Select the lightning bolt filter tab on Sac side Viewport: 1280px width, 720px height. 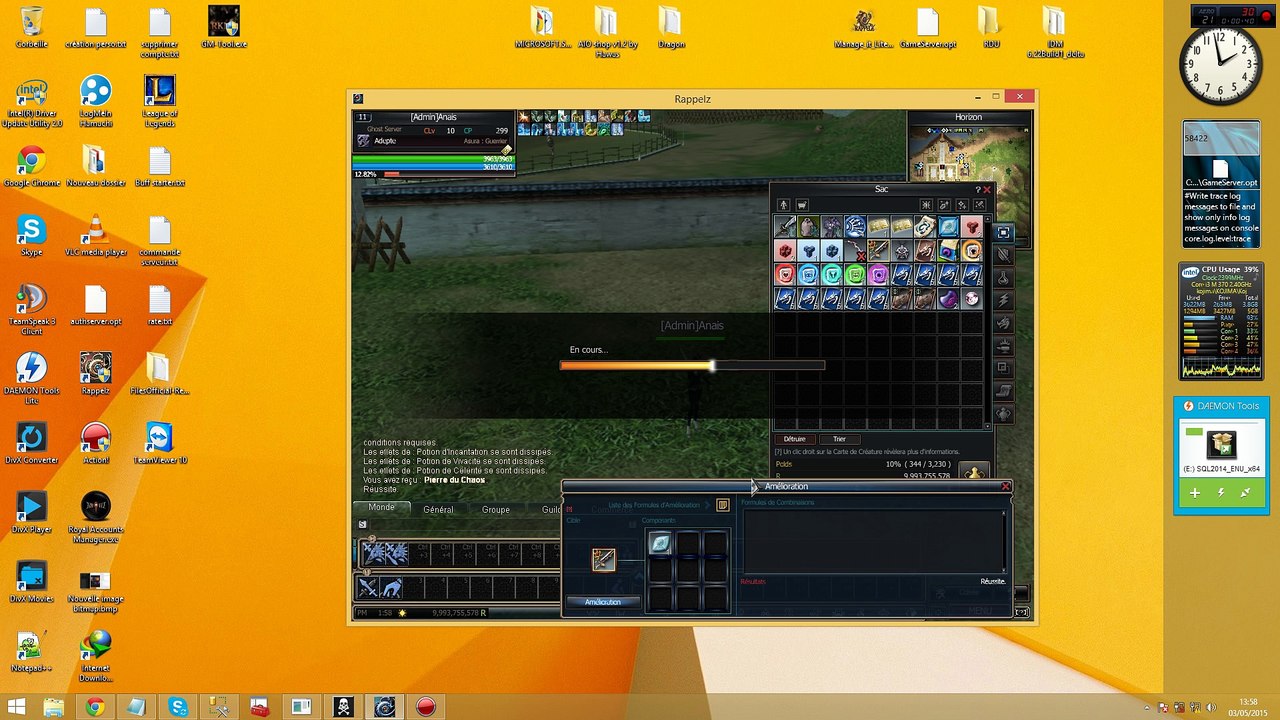(1003, 301)
